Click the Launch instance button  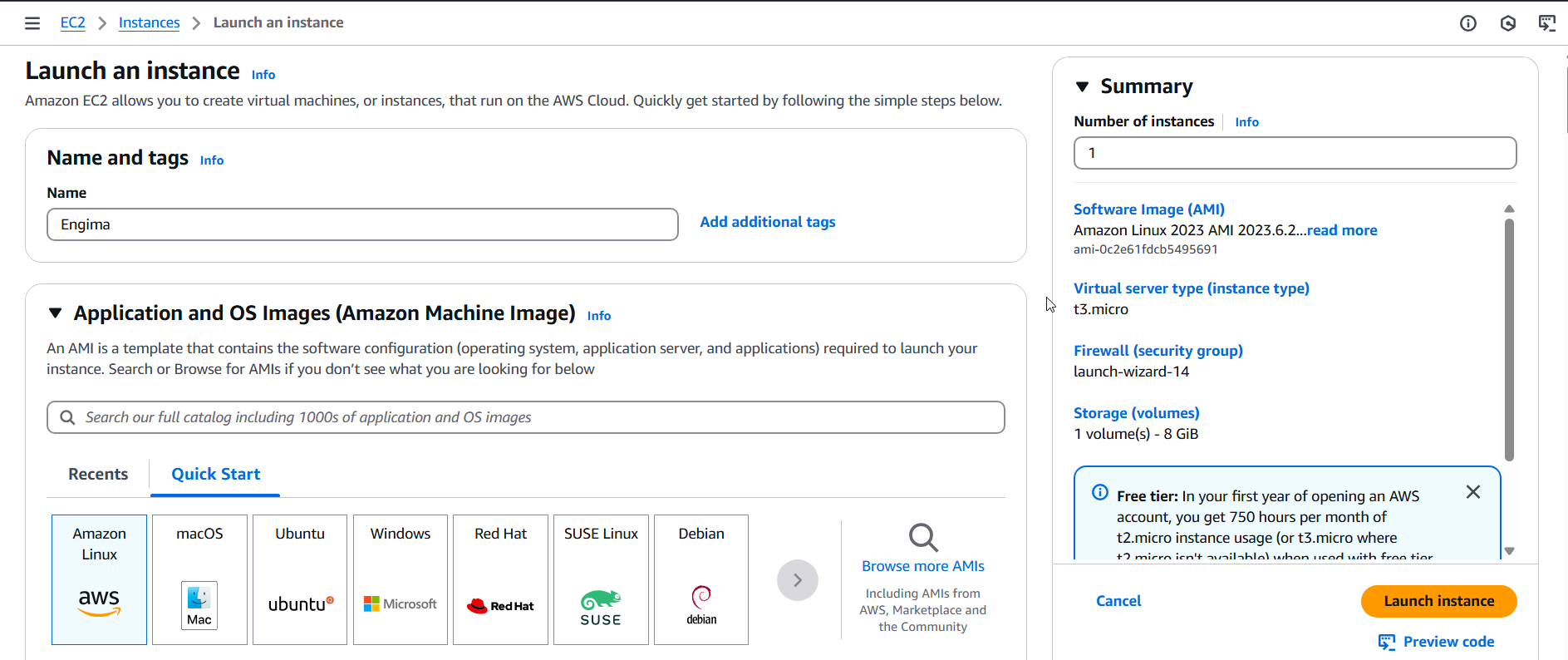(x=1438, y=601)
